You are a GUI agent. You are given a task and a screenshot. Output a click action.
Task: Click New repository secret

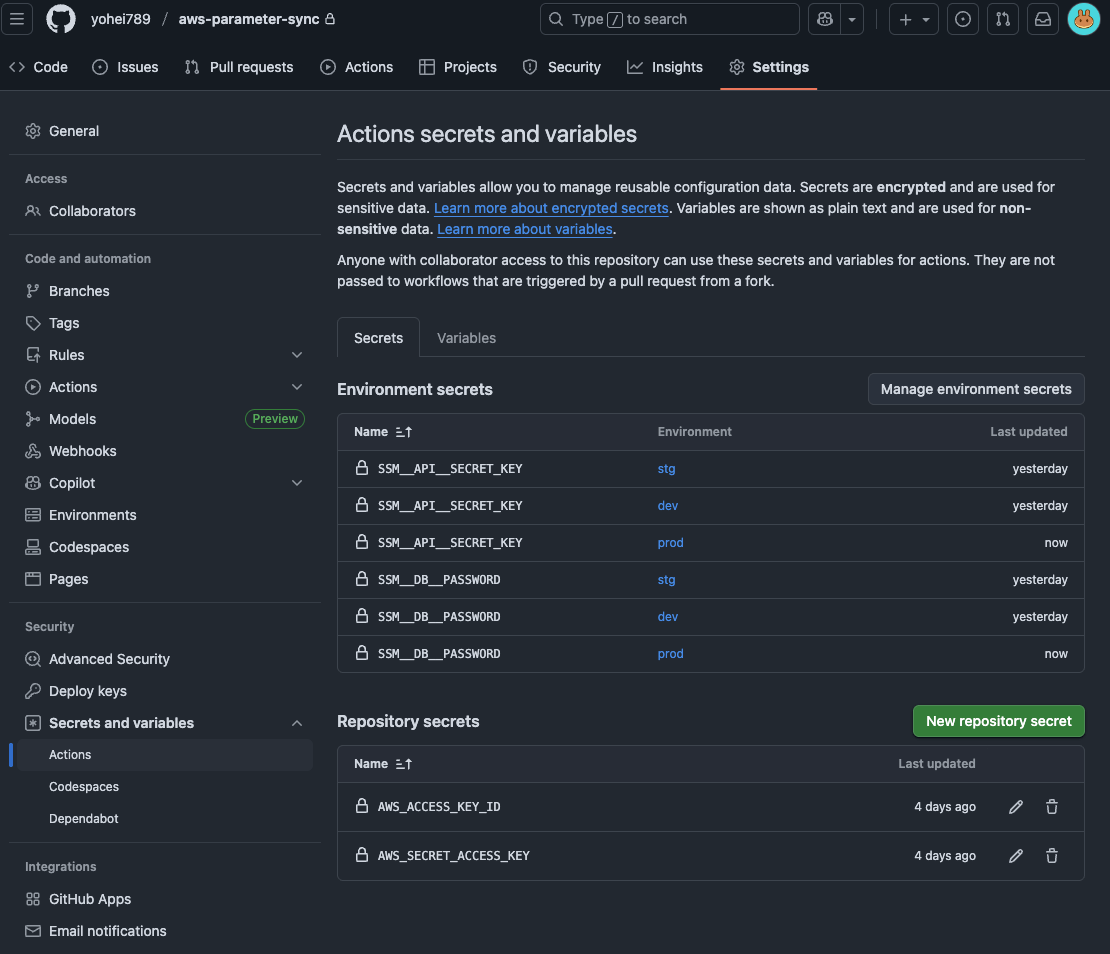click(997, 720)
